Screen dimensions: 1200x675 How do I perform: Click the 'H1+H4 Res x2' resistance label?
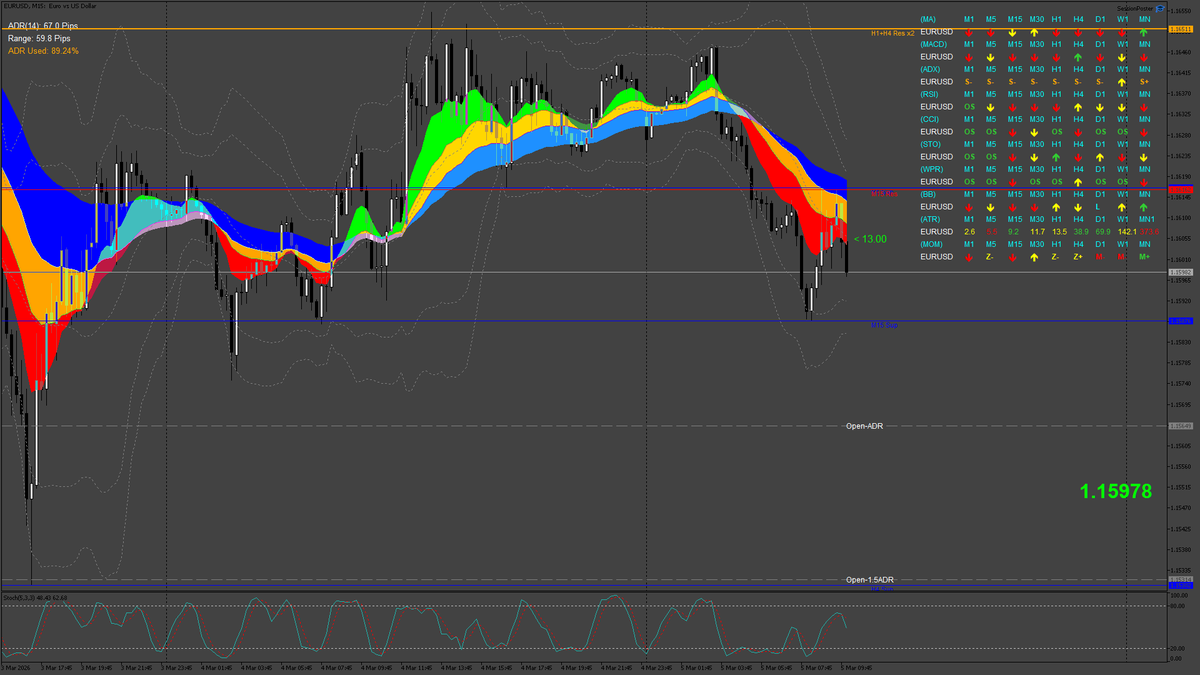(892, 33)
